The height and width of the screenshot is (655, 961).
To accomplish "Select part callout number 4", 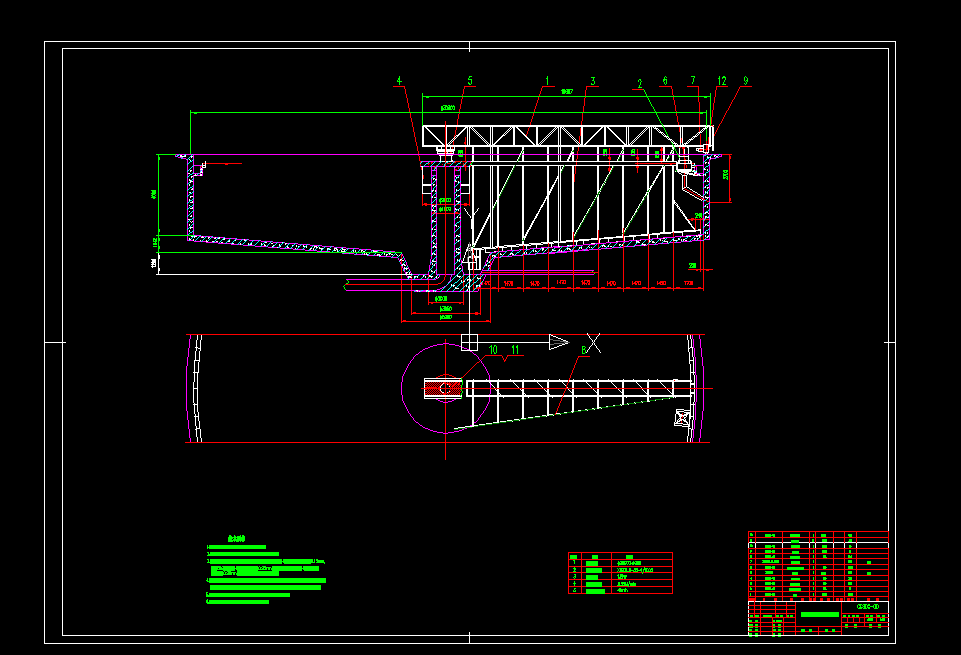I will 399,81.
